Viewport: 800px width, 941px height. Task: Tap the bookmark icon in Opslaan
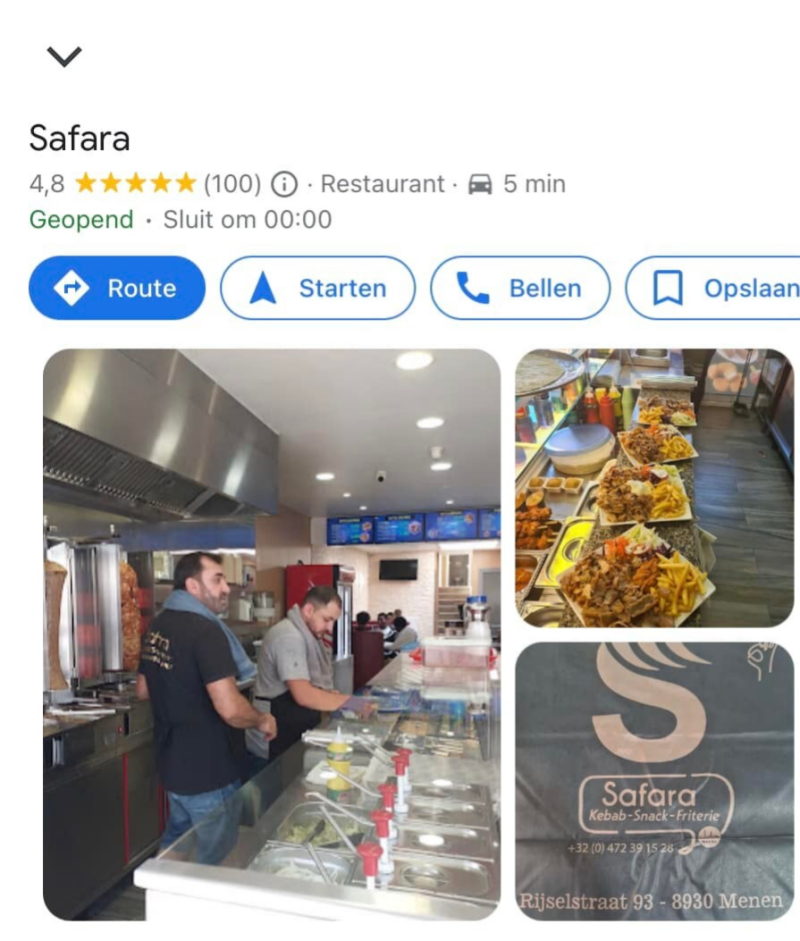pos(667,288)
